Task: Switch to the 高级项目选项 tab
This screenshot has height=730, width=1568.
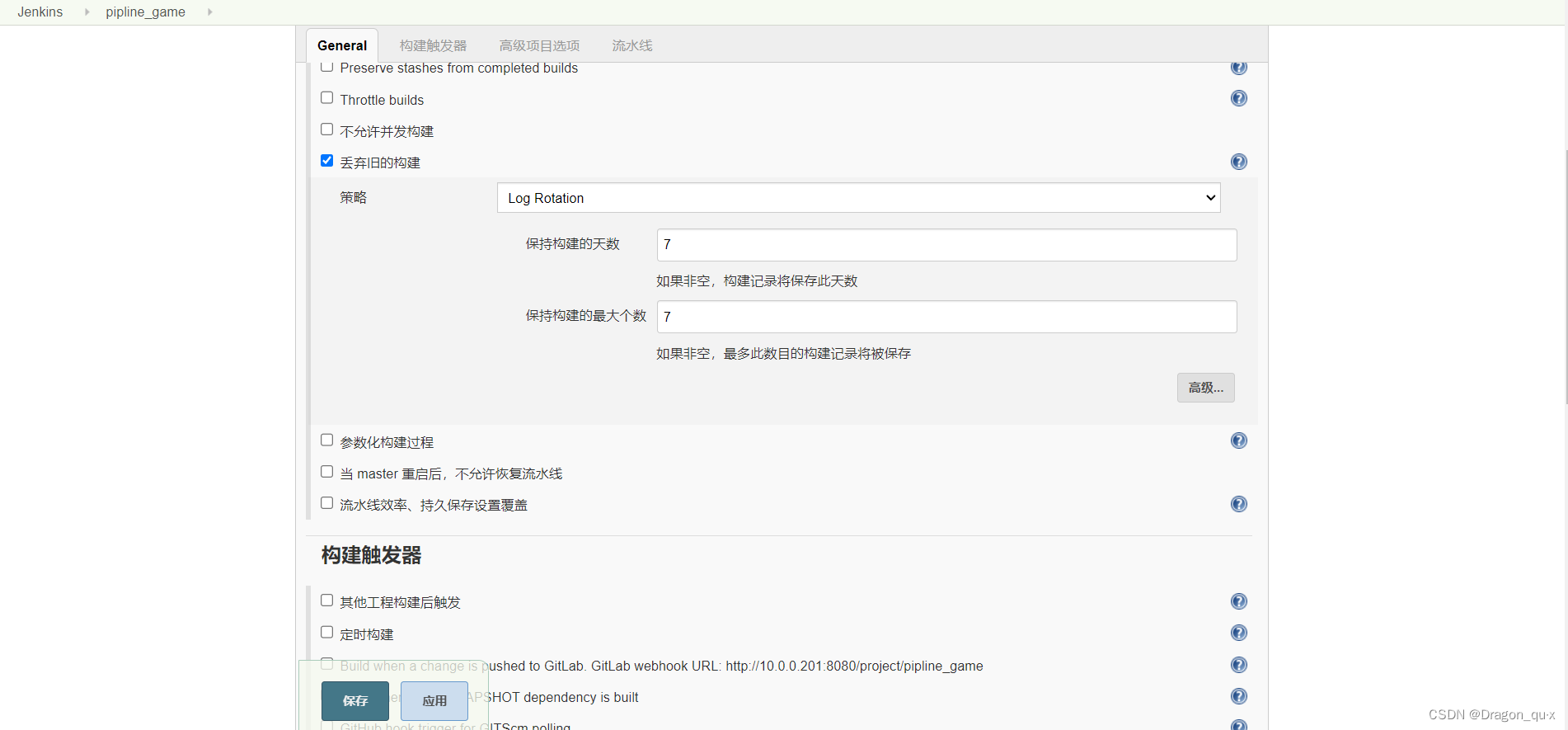Action: pyautogui.click(x=539, y=45)
